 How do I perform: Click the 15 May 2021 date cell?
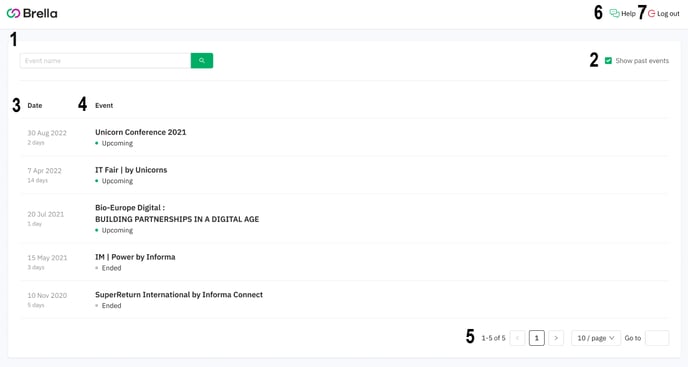point(47,258)
